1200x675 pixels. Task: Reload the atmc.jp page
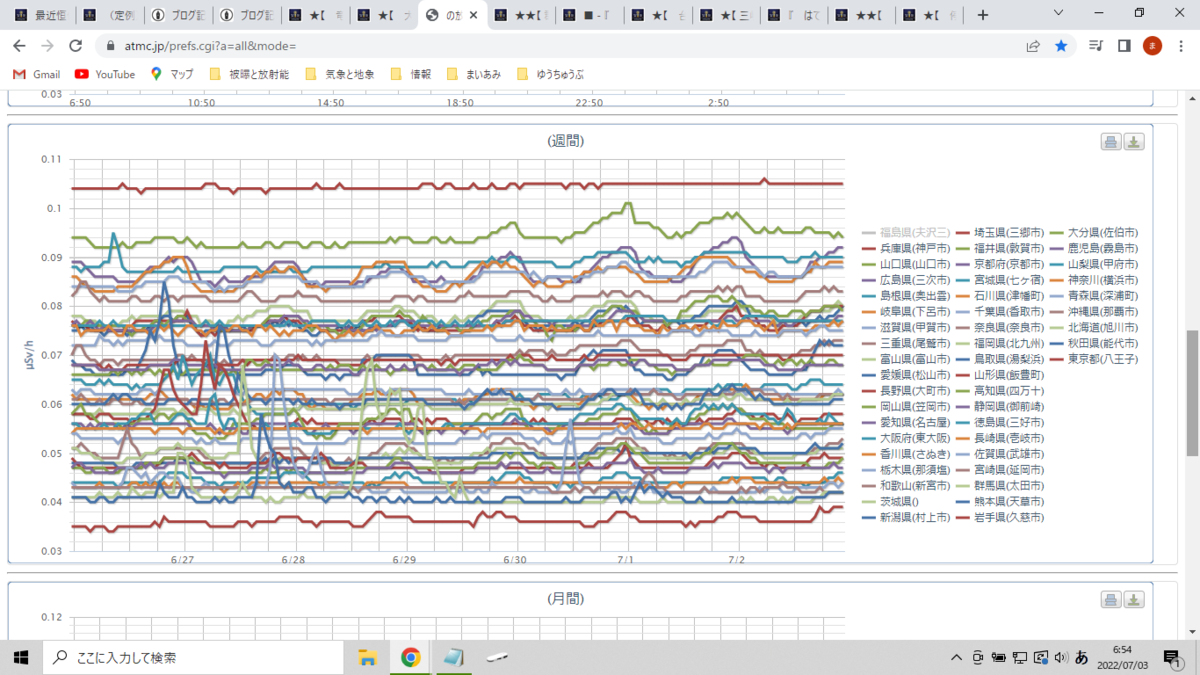(x=76, y=46)
